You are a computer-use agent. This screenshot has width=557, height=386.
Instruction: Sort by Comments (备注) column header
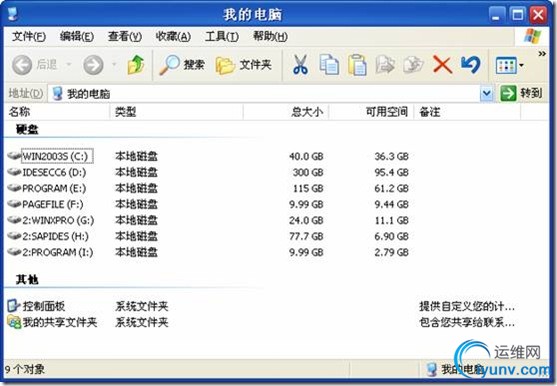click(467, 112)
